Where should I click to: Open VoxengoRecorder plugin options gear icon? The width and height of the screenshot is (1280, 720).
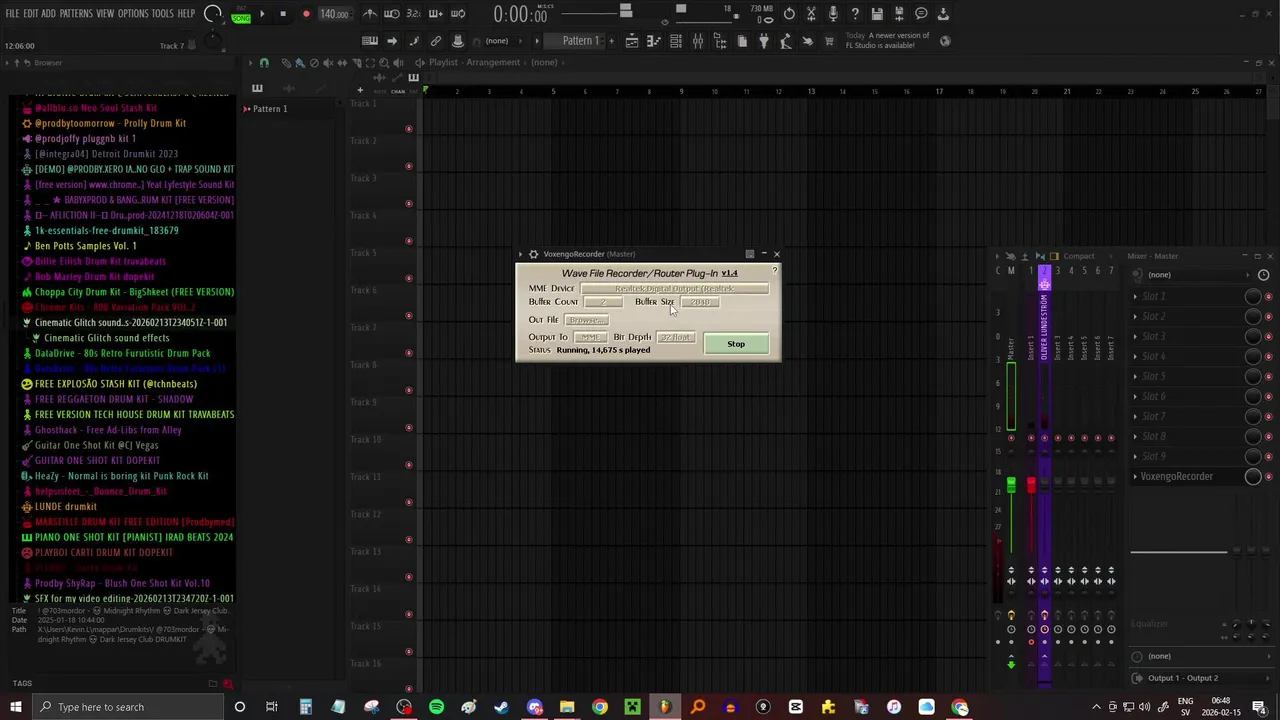533,254
